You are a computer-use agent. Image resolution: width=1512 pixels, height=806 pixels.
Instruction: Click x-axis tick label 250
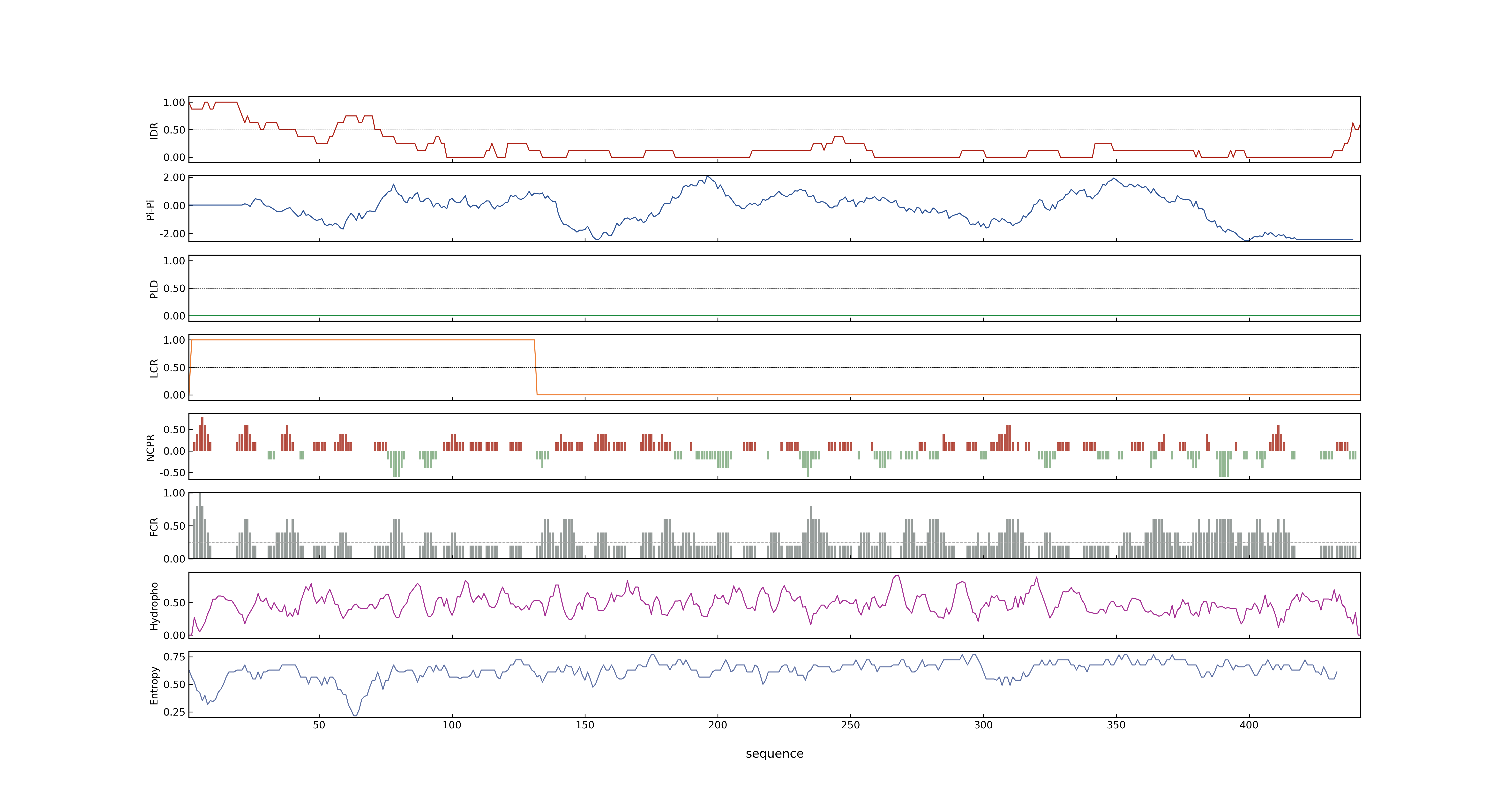(x=851, y=725)
